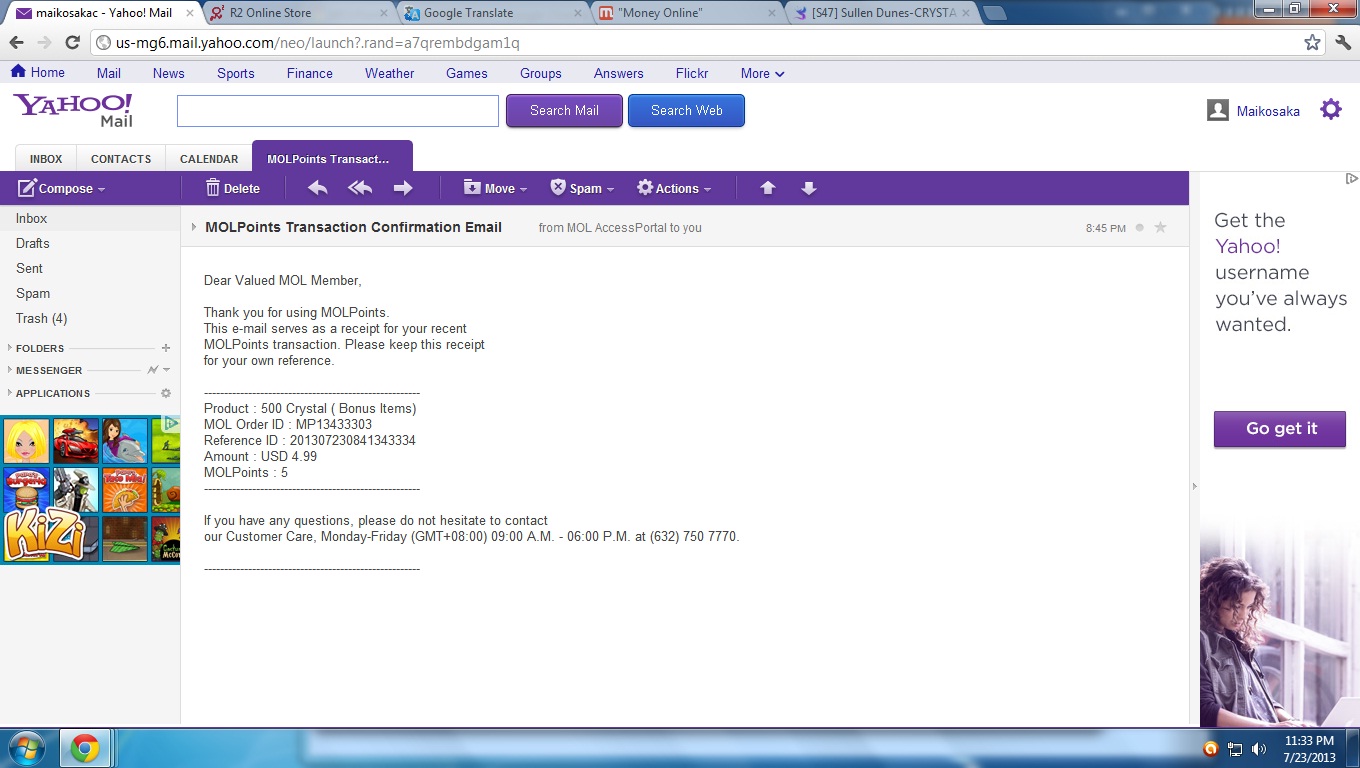Go to next message with down arrow
This screenshot has width=1360, height=768.
click(809, 188)
